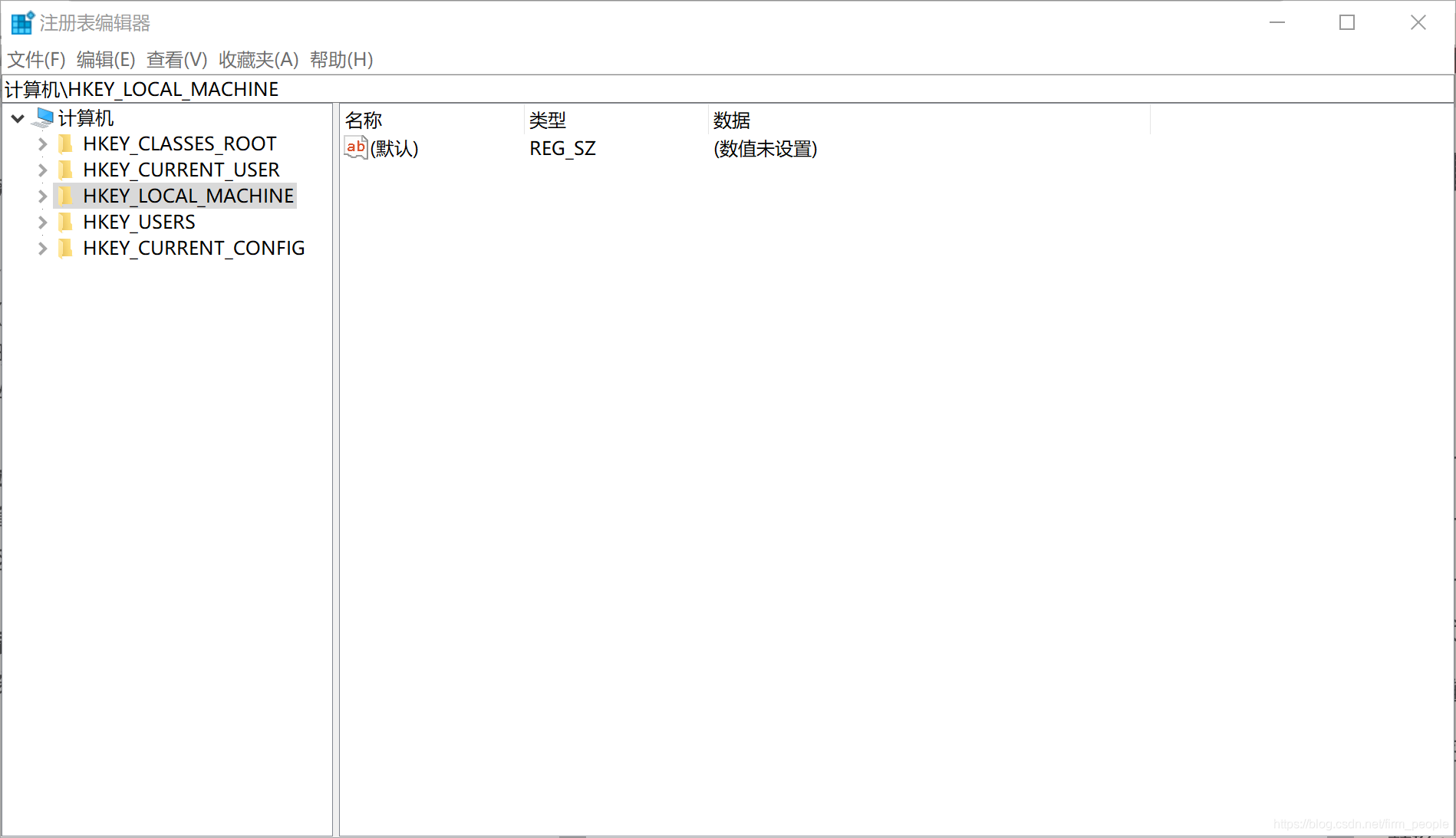Select HKEY_USERS in the tree
This screenshot has width=1456, height=838.
point(139,222)
